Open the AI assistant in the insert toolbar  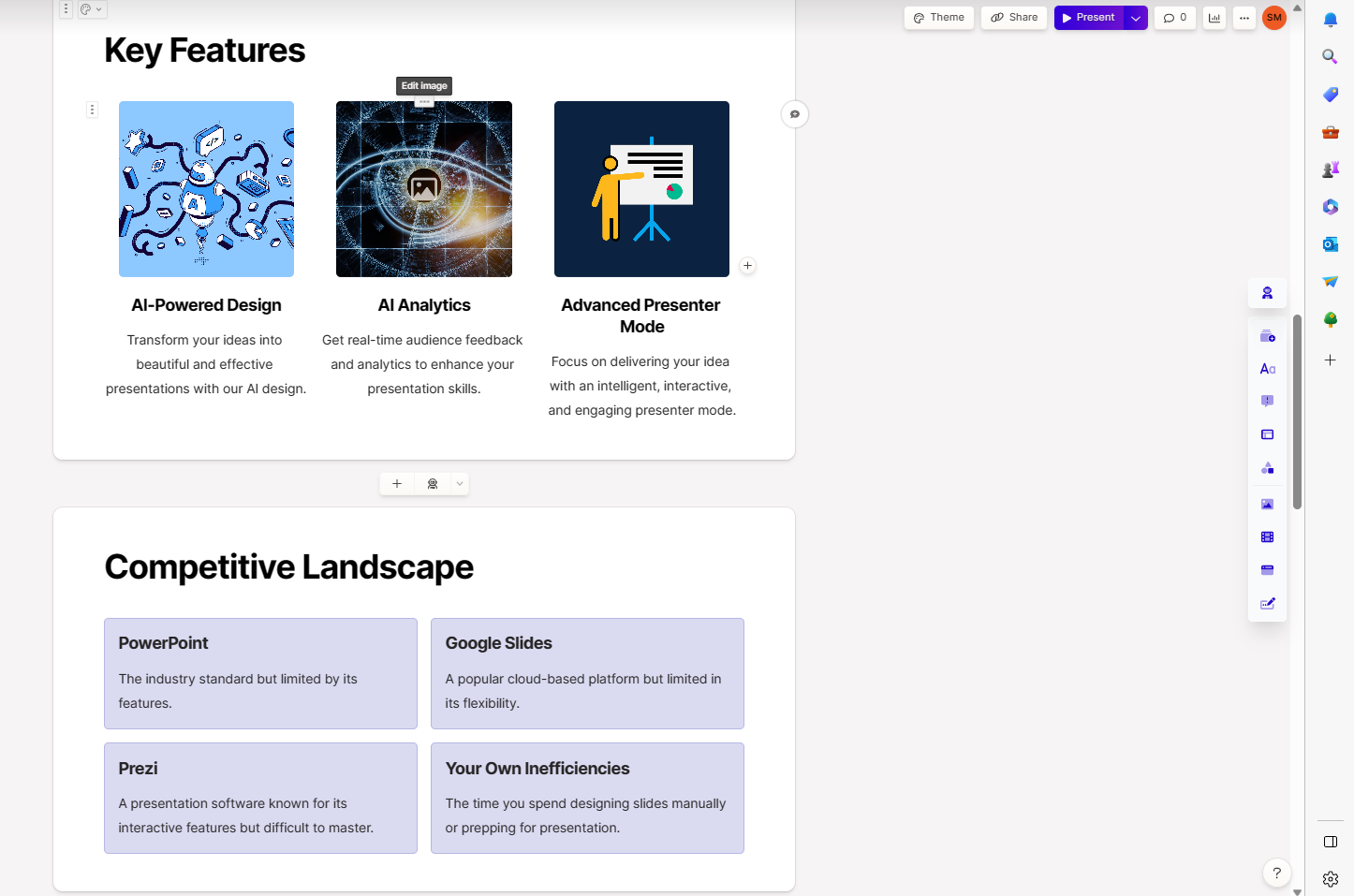click(1267, 293)
